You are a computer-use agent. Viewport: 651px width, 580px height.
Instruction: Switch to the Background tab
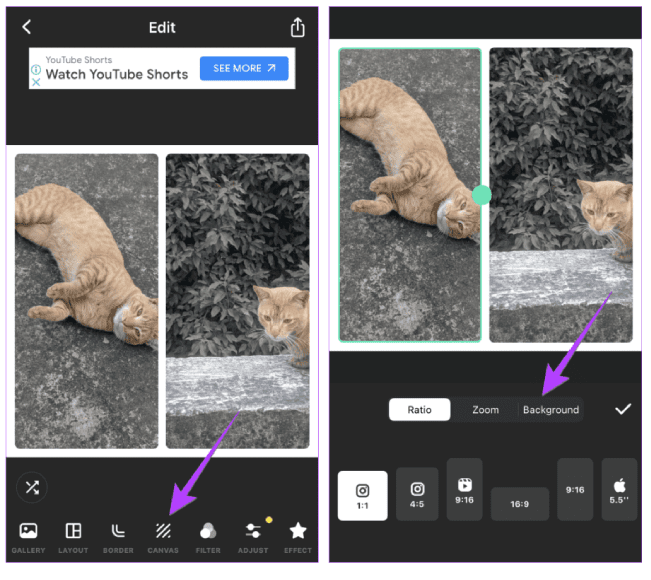click(x=551, y=410)
